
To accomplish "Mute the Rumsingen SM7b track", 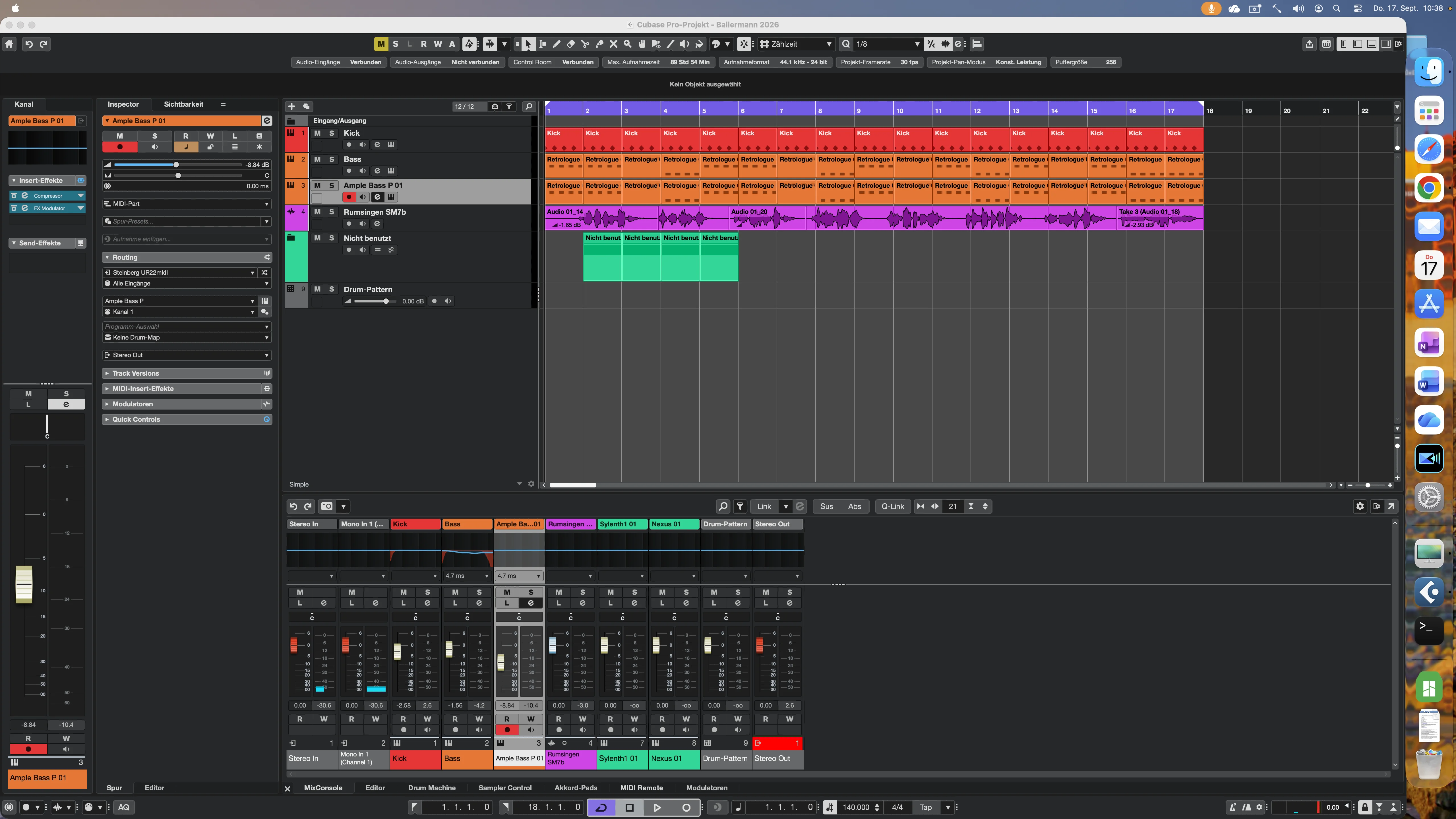I will point(317,212).
